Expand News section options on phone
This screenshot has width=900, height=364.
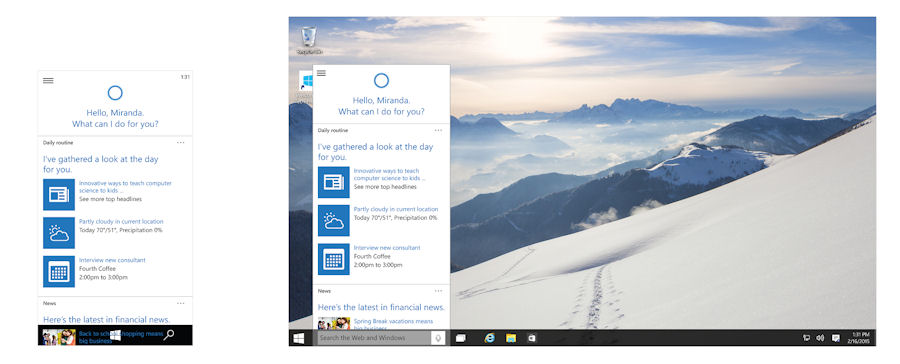click(181, 303)
